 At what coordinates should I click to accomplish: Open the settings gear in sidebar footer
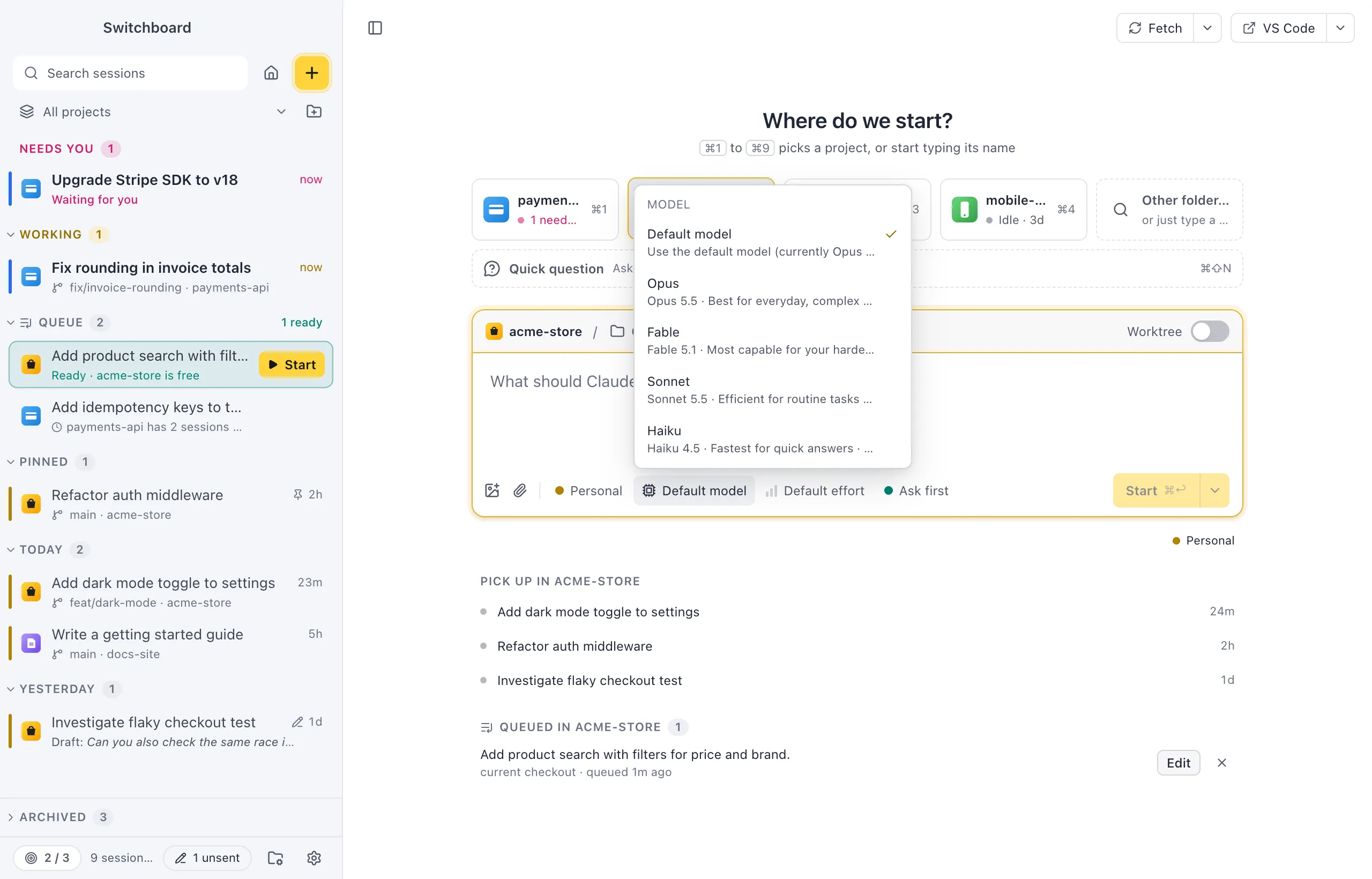point(314,858)
